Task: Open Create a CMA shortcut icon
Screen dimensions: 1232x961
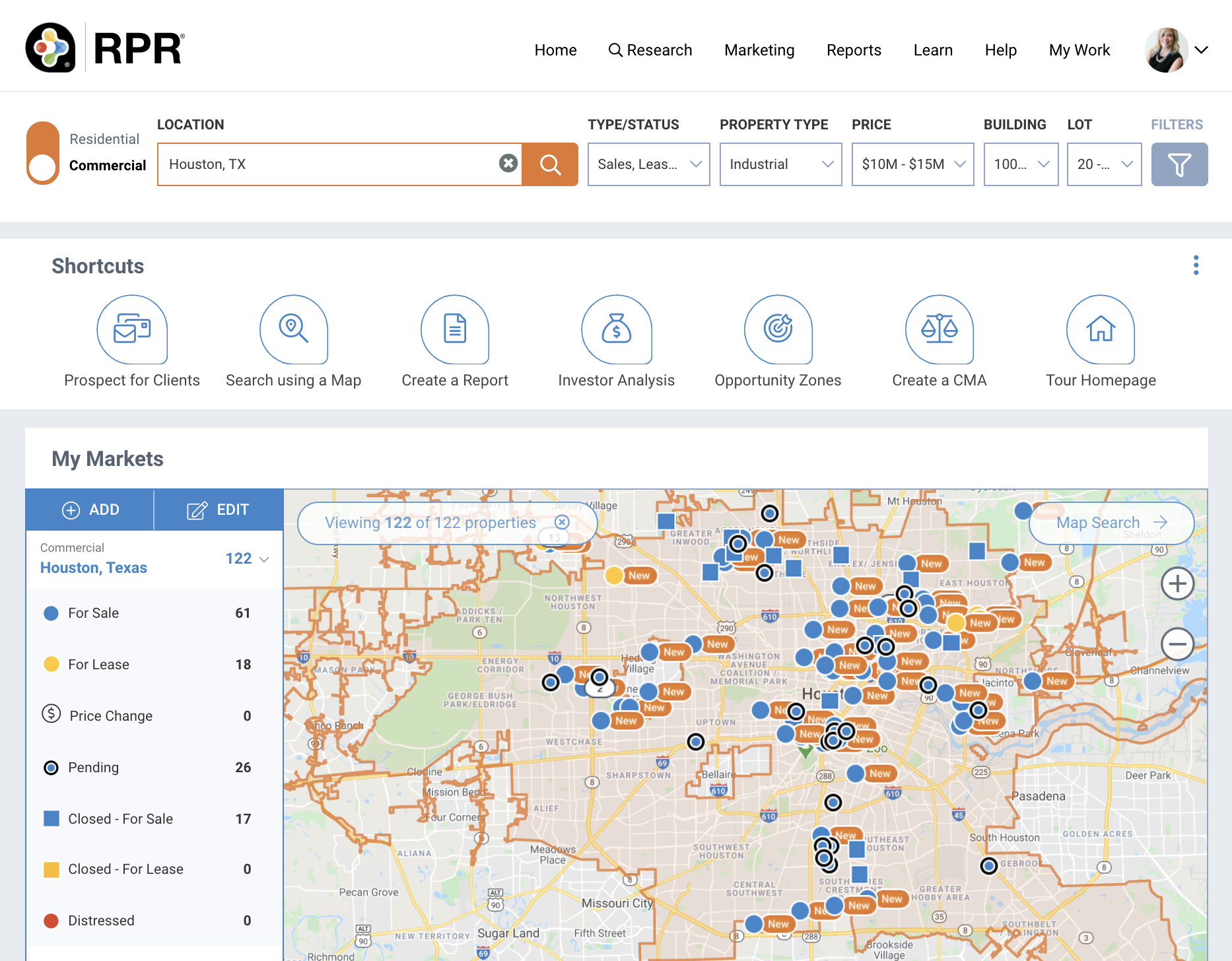Action: [x=940, y=329]
